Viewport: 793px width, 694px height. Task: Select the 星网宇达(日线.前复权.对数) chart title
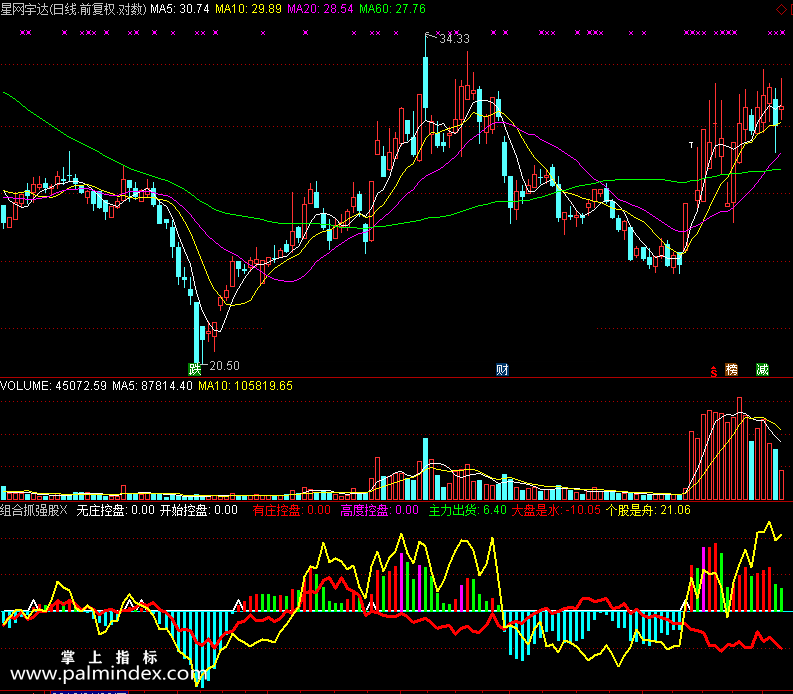73,9
